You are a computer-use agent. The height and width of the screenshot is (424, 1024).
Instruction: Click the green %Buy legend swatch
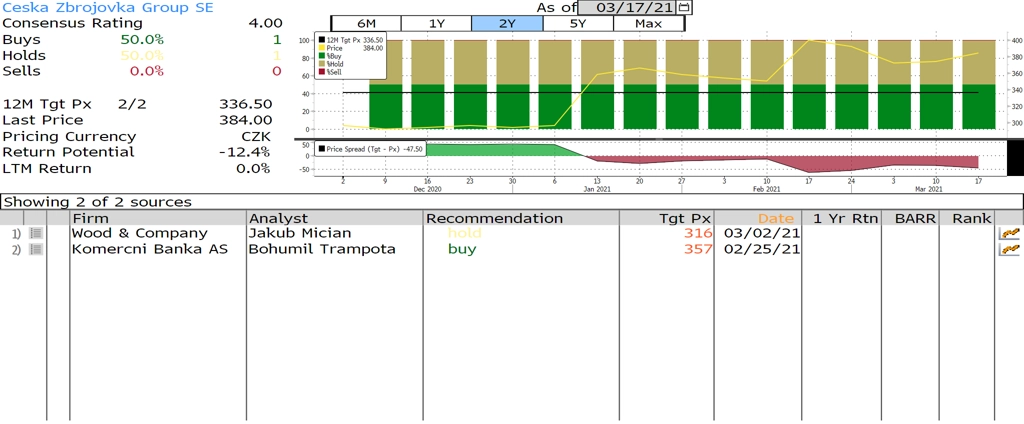click(x=321, y=56)
